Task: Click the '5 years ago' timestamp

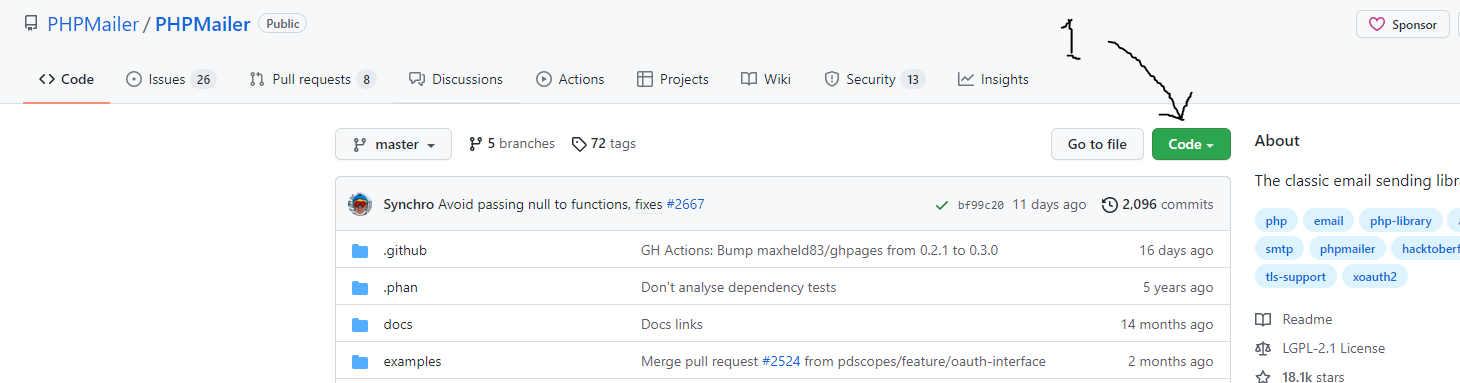Action: (1178, 287)
